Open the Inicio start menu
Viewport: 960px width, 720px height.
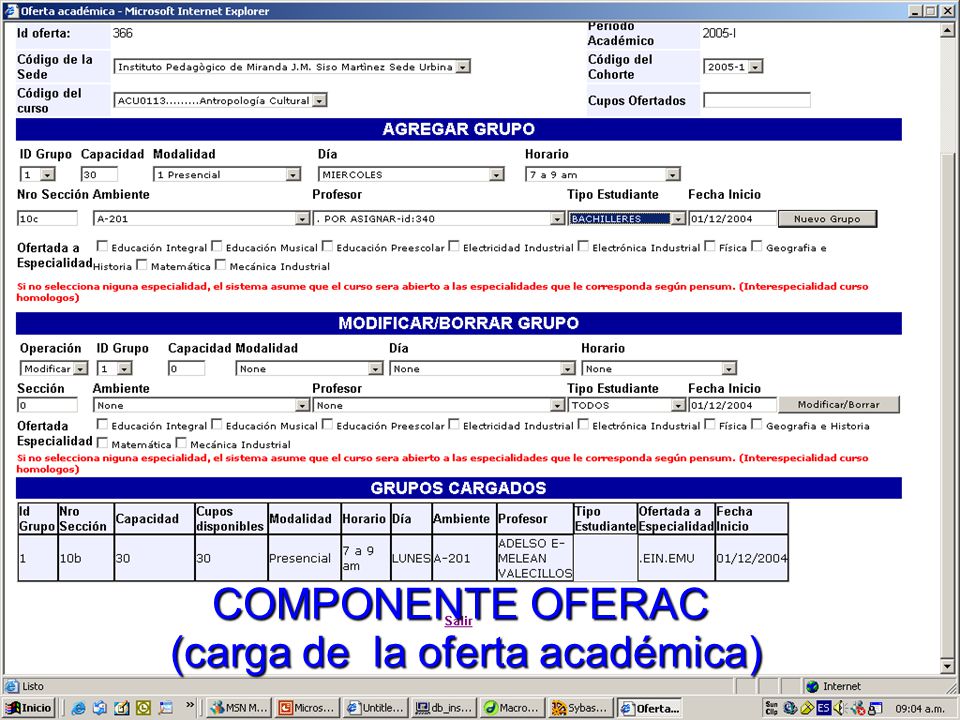[x=28, y=708]
